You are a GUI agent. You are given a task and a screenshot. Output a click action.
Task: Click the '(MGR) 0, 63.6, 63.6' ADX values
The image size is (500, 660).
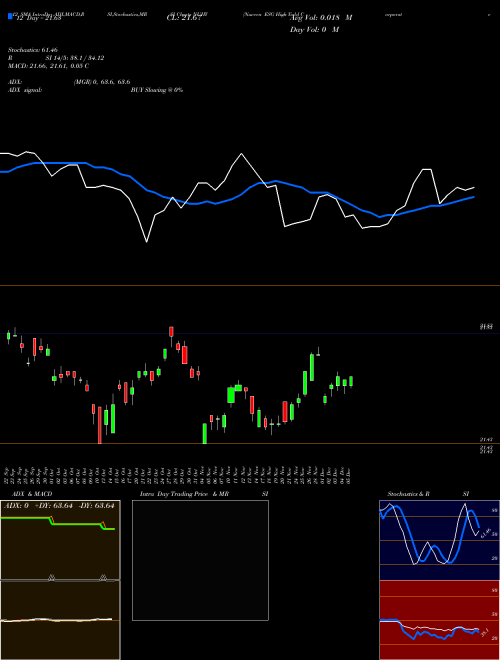pos(102,82)
